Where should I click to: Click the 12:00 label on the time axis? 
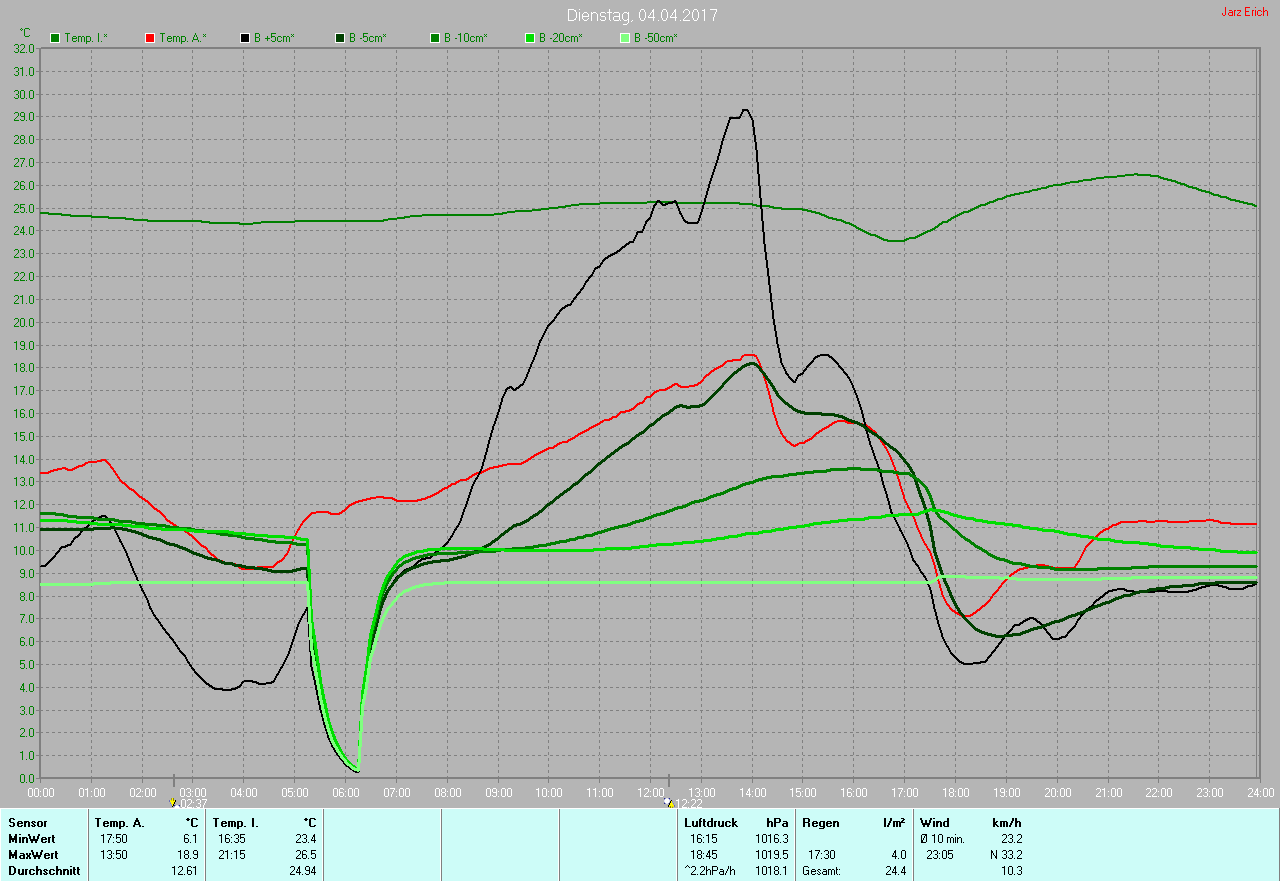[650, 792]
